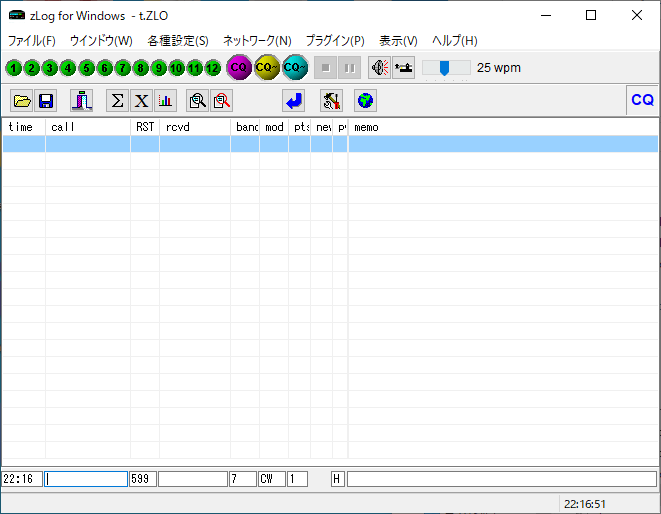The image size is (661, 514).
Task: Click the RST field showing 599
Action: [x=143, y=479]
